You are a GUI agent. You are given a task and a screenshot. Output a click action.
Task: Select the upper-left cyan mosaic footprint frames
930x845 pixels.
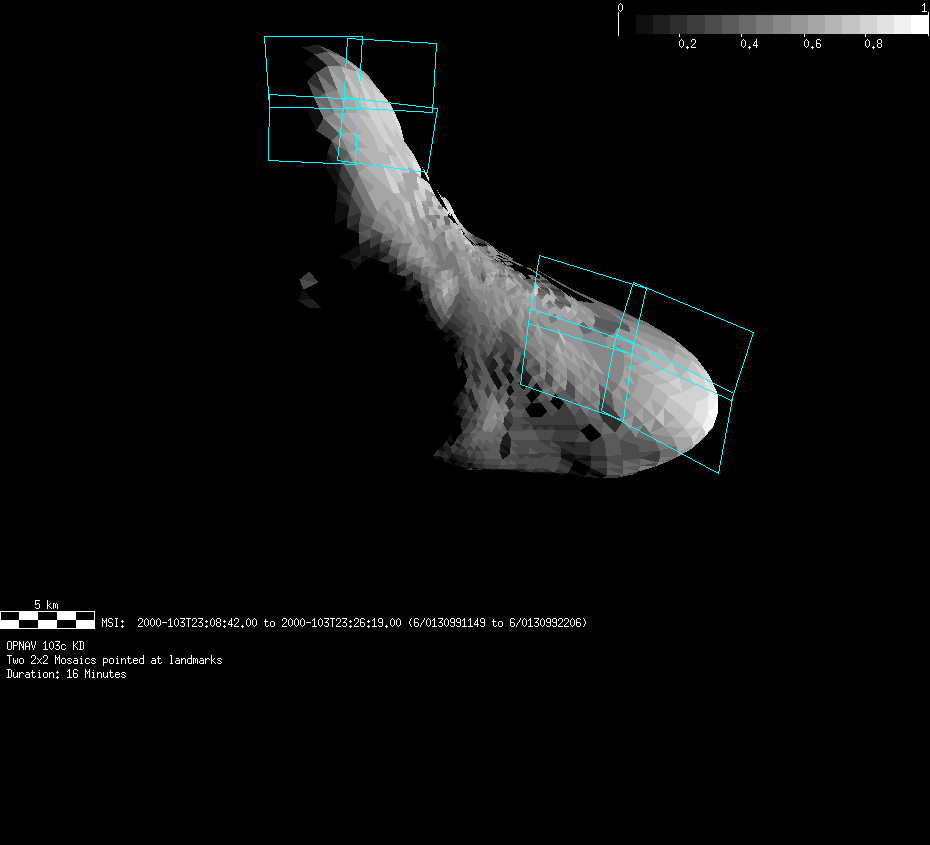(x=351, y=100)
